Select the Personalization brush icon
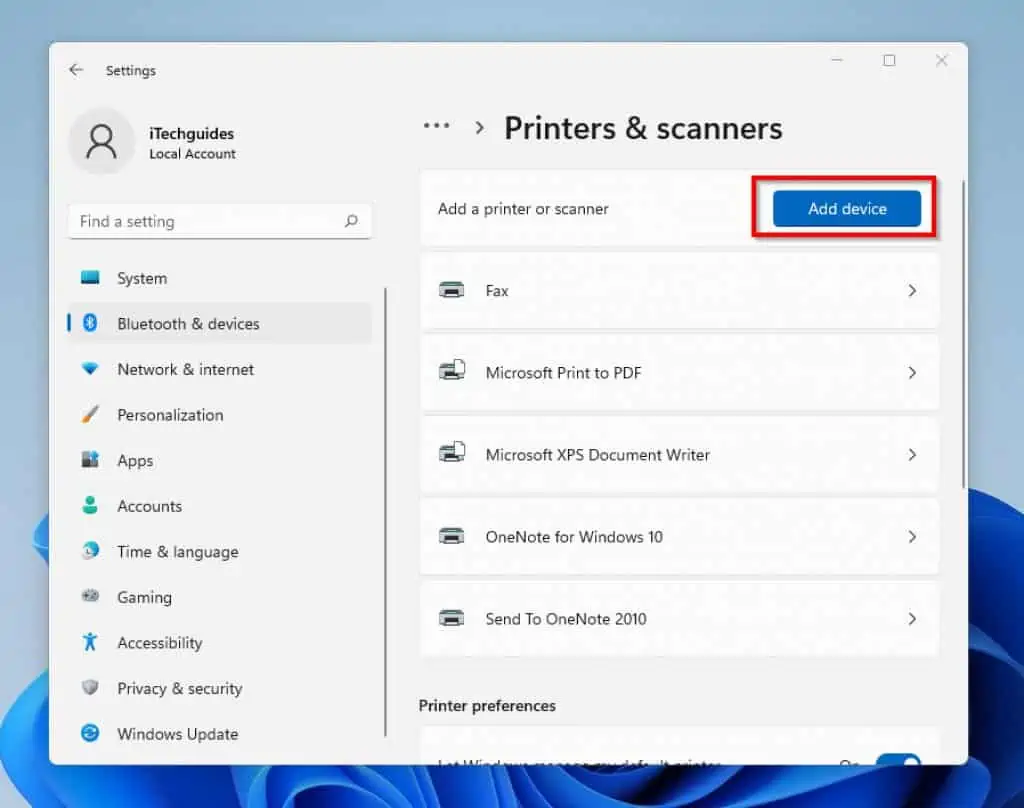 coord(91,415)
